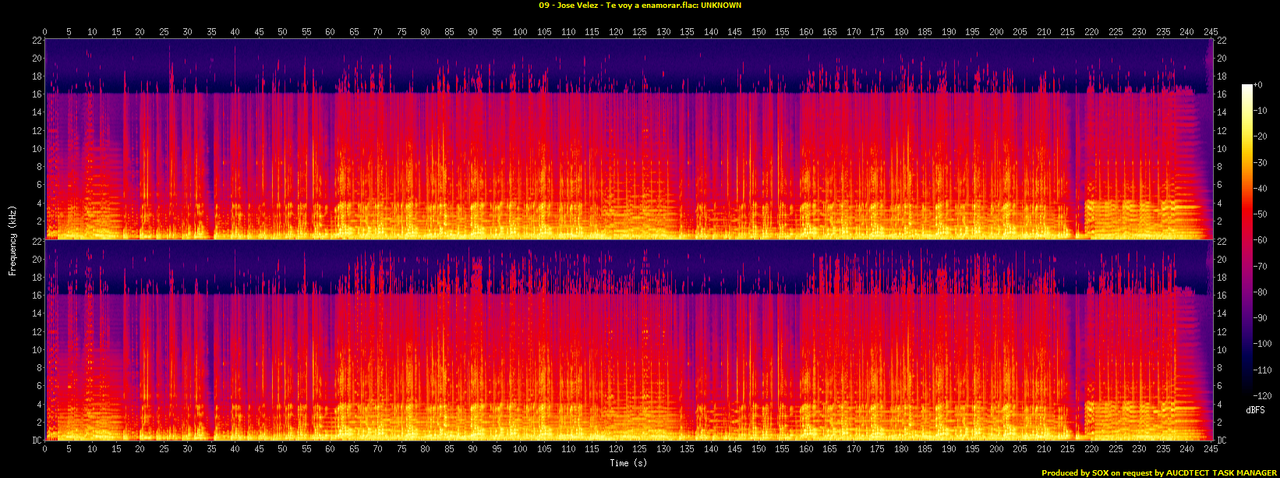Click the '125' tick on the bottom time axis
Image resolution: width=1280 pixels, height=478 pixels.
640,451
